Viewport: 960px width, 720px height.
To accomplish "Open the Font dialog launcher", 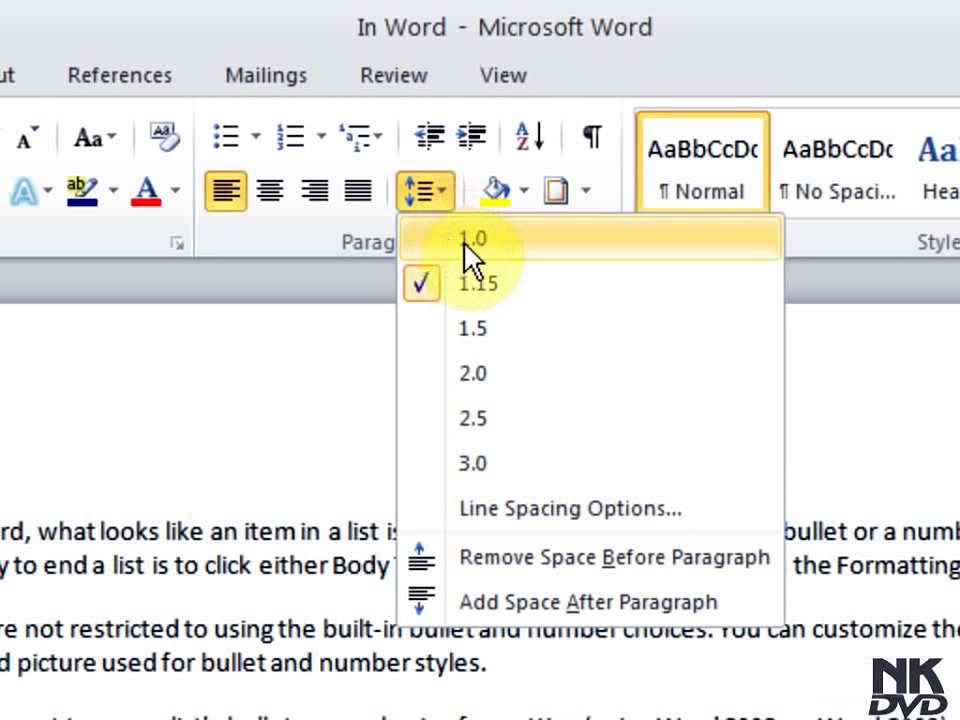I will (x=177, y=244).
